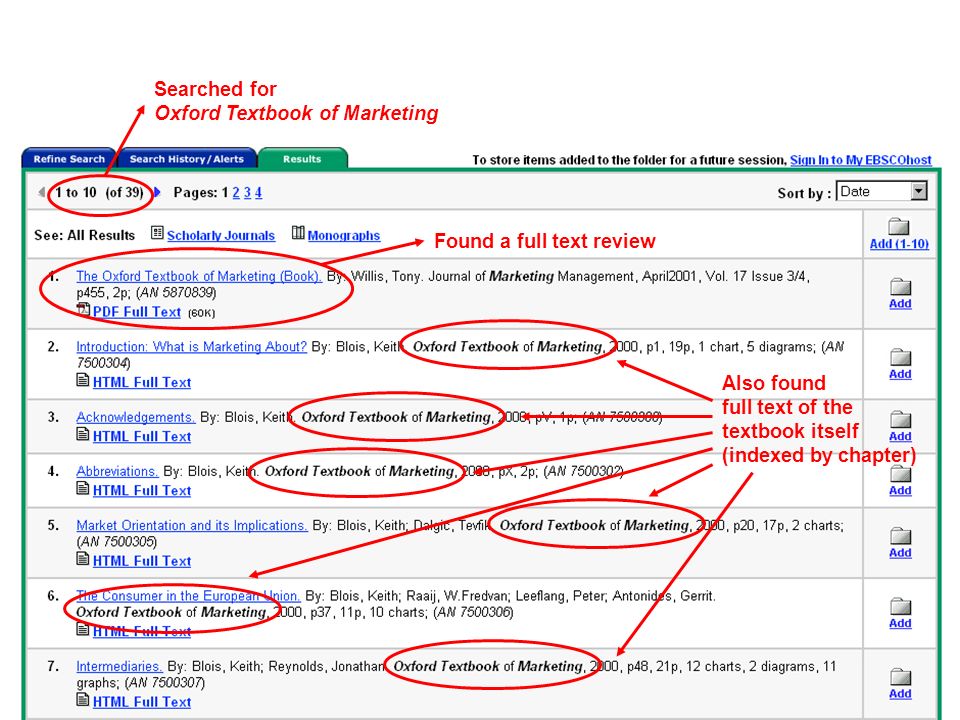The image size is (960, 720).
Task: Go to results page 3
Action: pos(247,192)
